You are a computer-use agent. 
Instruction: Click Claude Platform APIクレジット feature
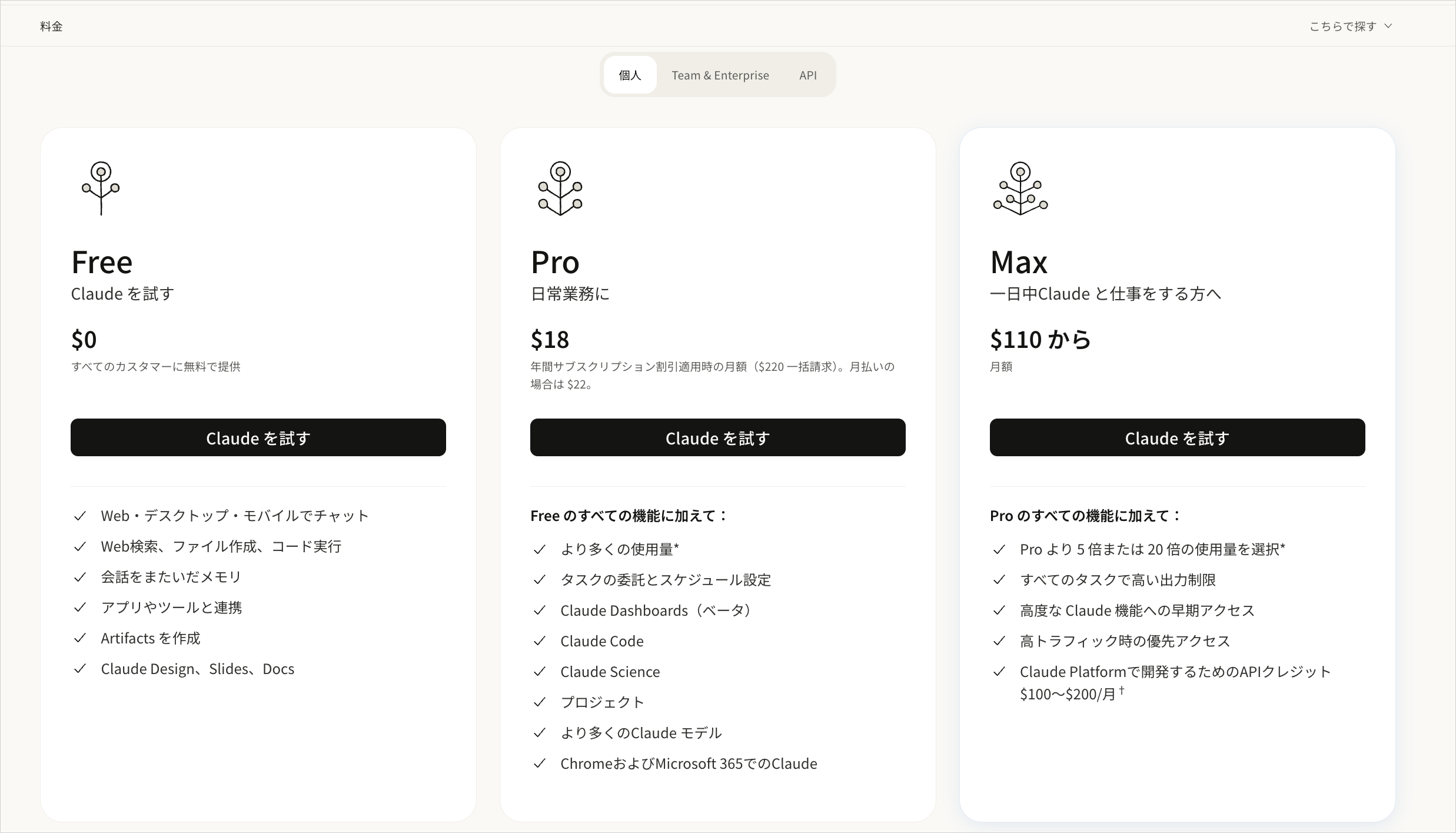[1175, 683]
